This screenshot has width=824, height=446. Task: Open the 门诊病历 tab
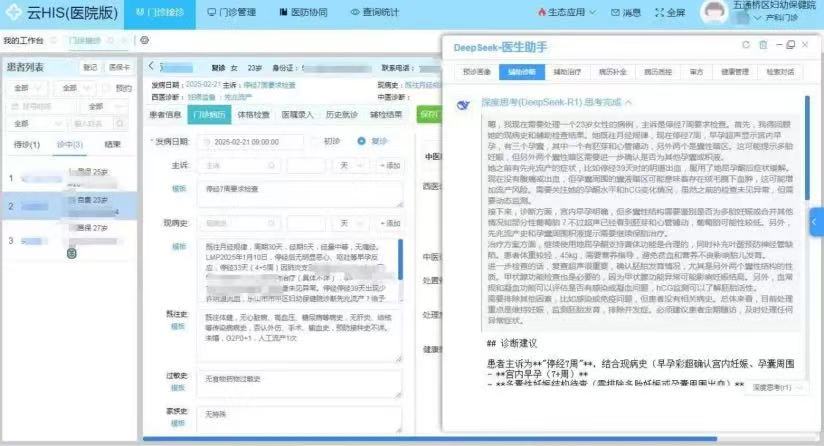209,115
